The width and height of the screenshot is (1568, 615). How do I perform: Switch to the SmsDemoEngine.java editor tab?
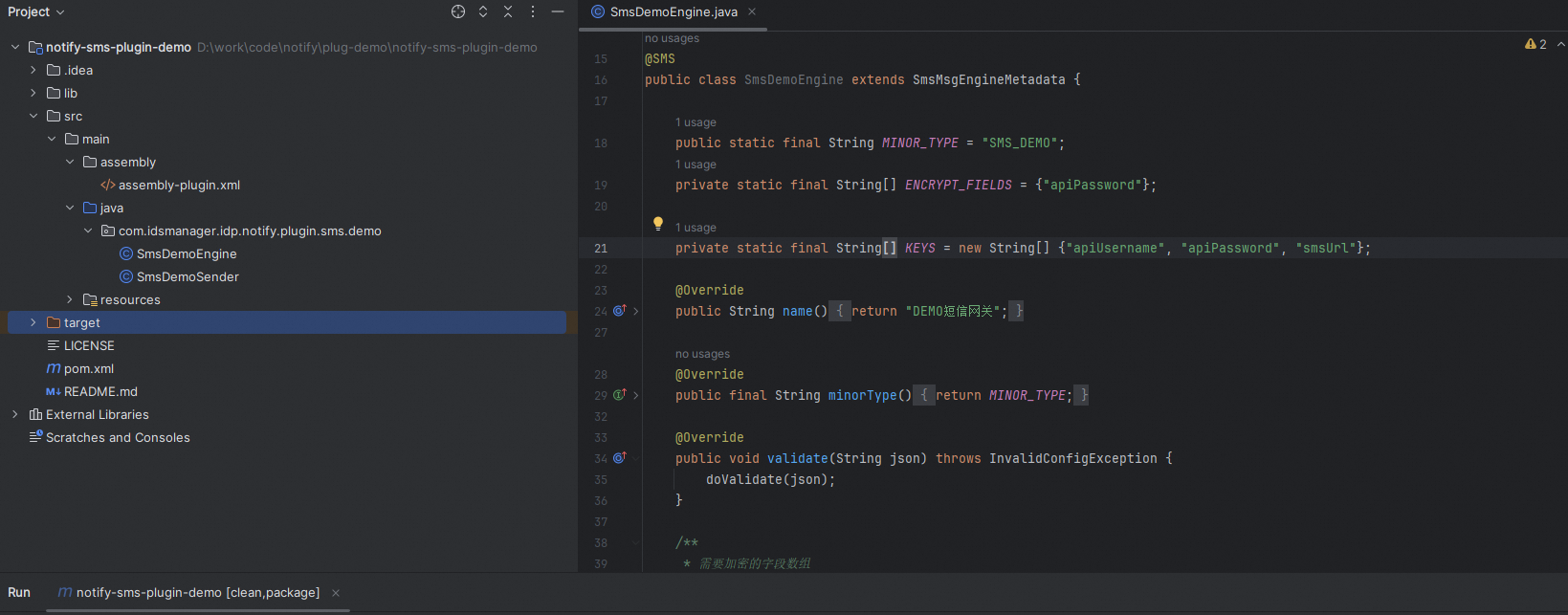pos(673,12)
